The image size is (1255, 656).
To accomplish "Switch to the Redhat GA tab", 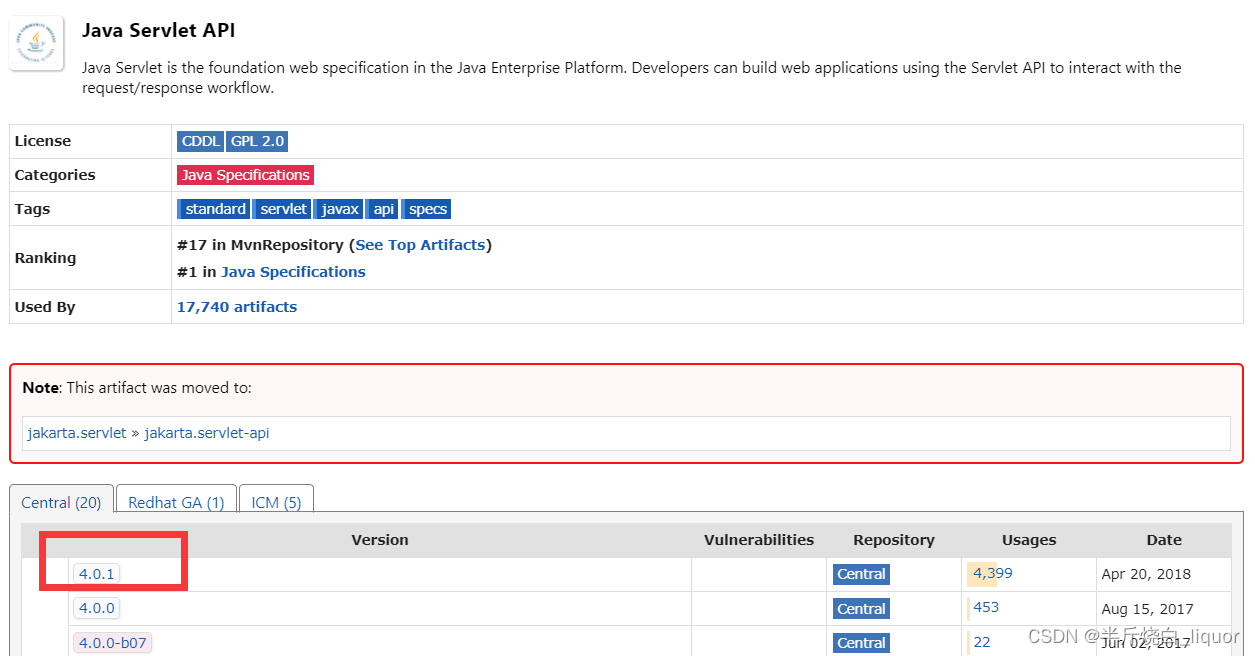I will pos(175,502).
